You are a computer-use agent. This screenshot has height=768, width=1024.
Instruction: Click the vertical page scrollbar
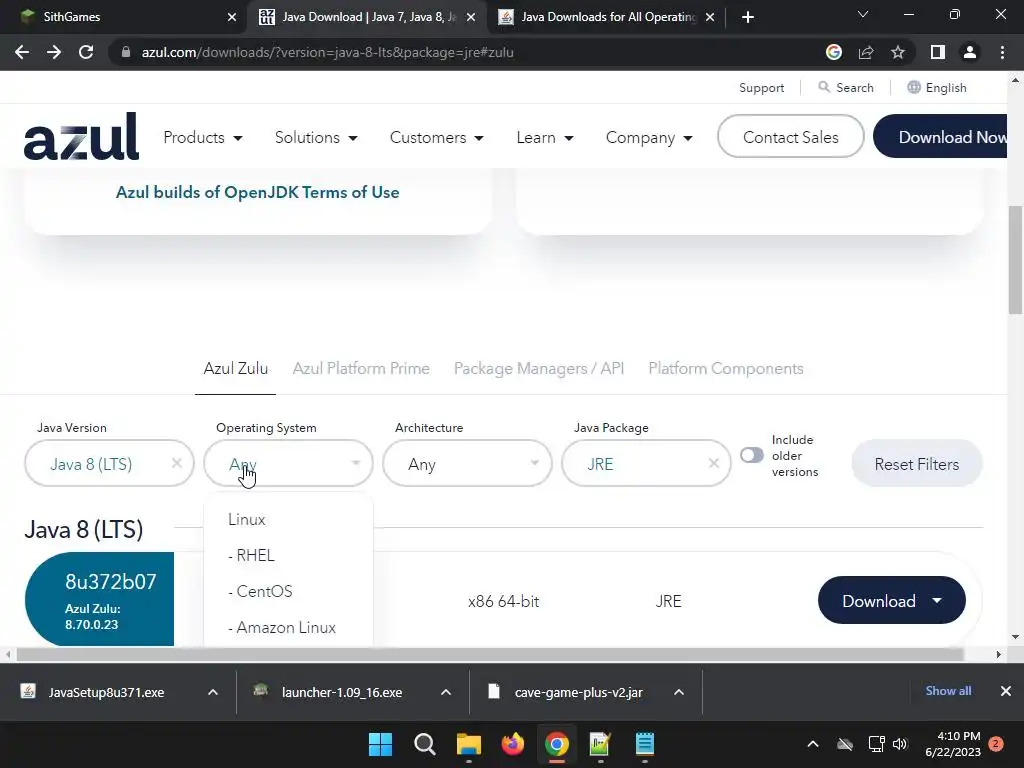[x=1015, y=261]
